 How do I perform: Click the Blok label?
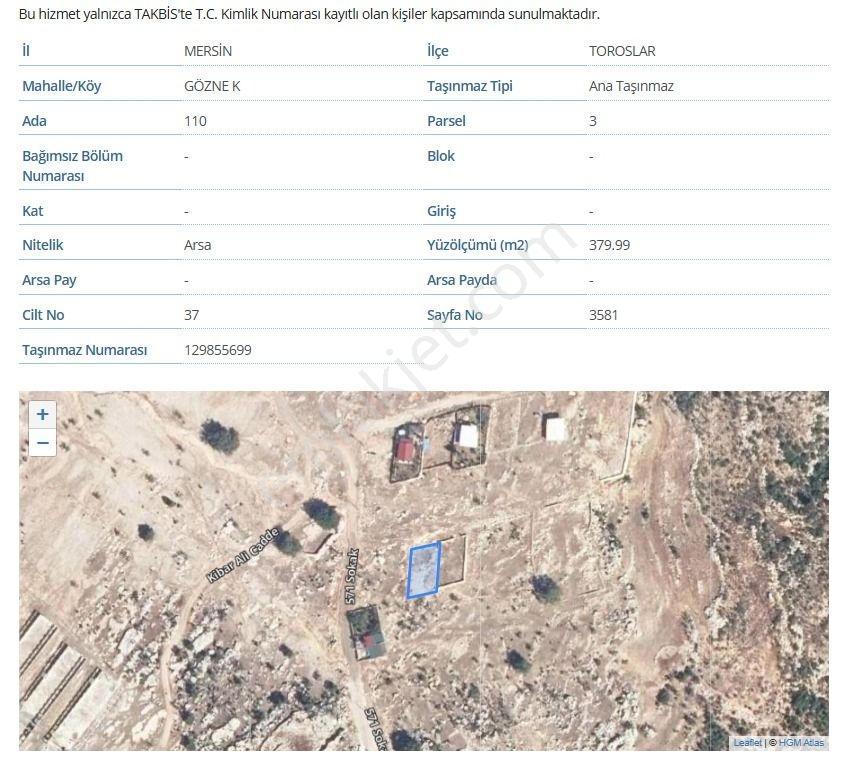pyautogui.click(x=441, y=156)
